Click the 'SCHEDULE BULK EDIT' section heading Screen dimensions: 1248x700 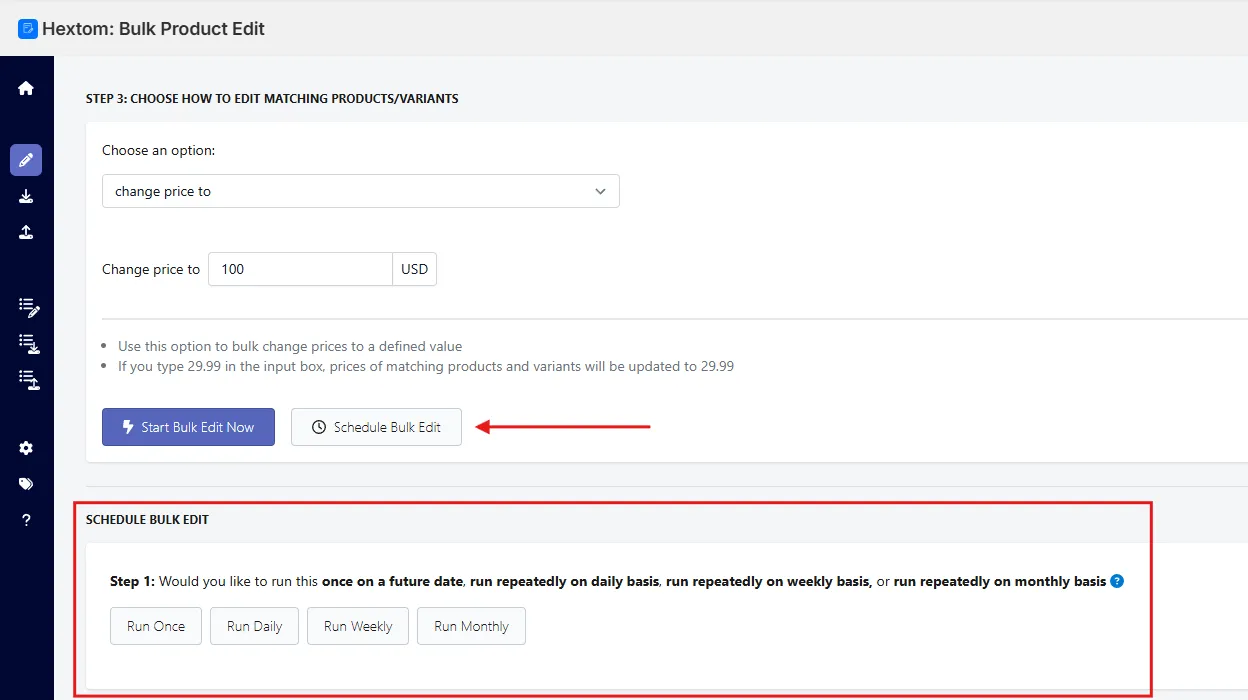[147, 520]
